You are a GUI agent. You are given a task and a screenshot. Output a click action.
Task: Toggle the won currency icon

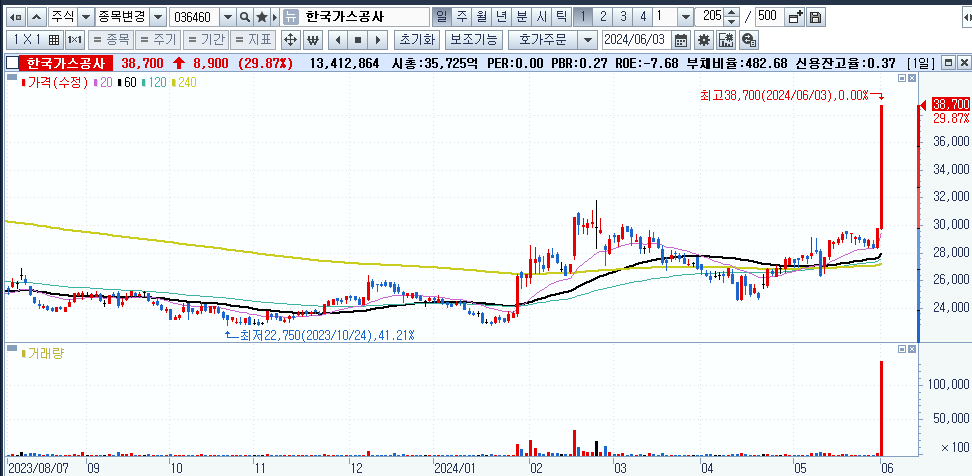click(313, 40)
